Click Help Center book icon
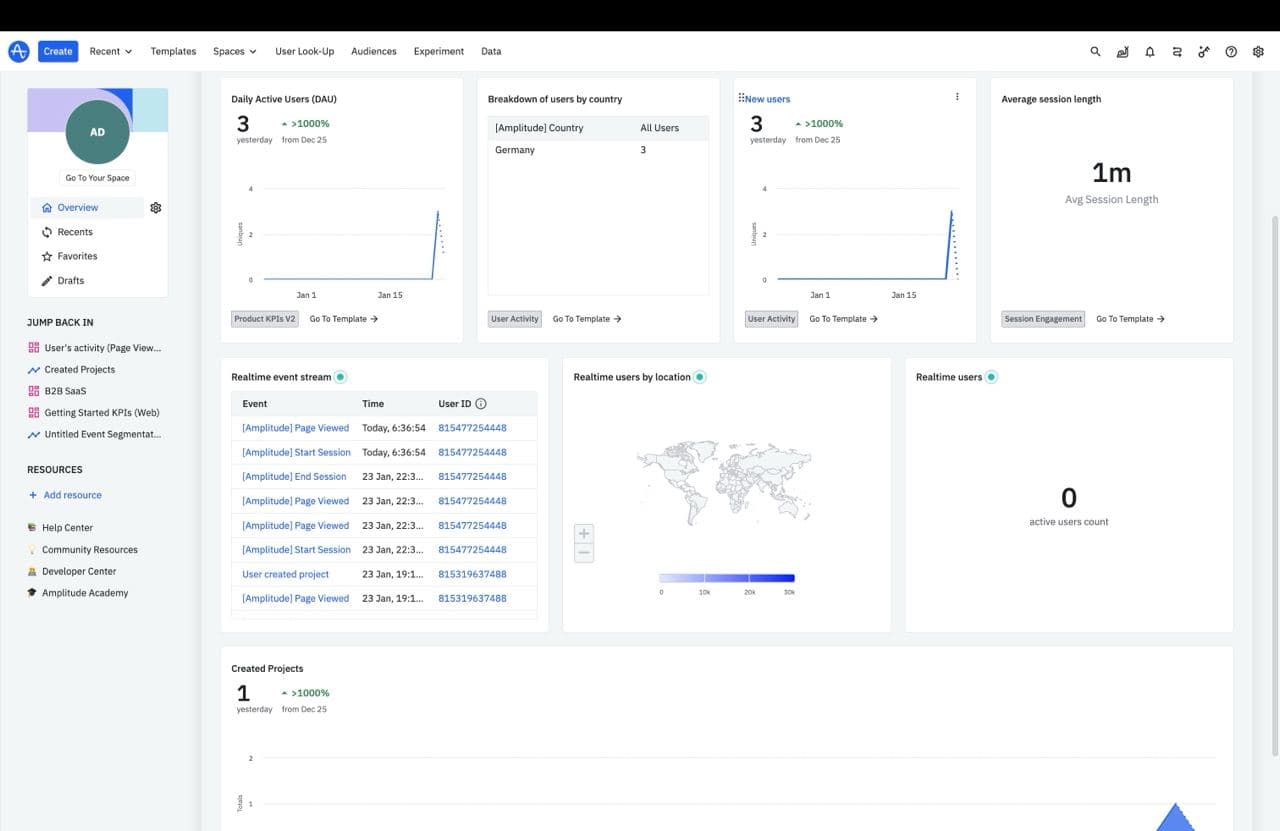The image size is (1280, 831). click(32, 527)
